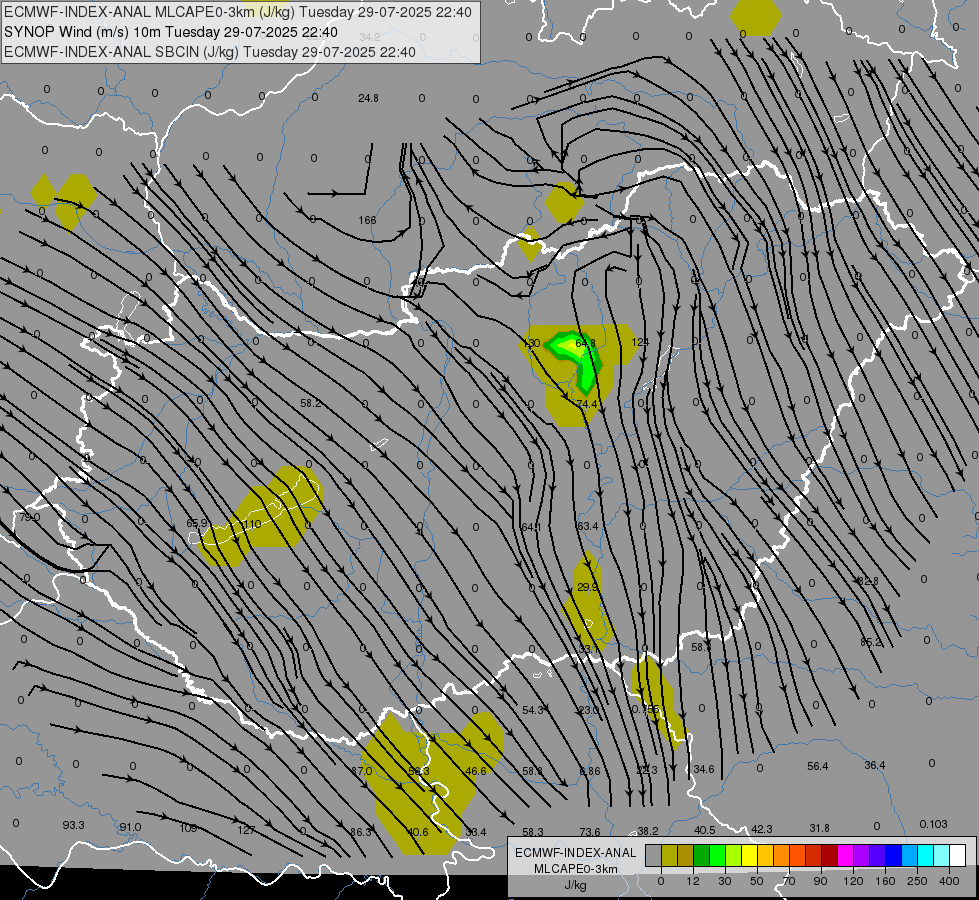Click the map value 31.8

pos(819,828)
